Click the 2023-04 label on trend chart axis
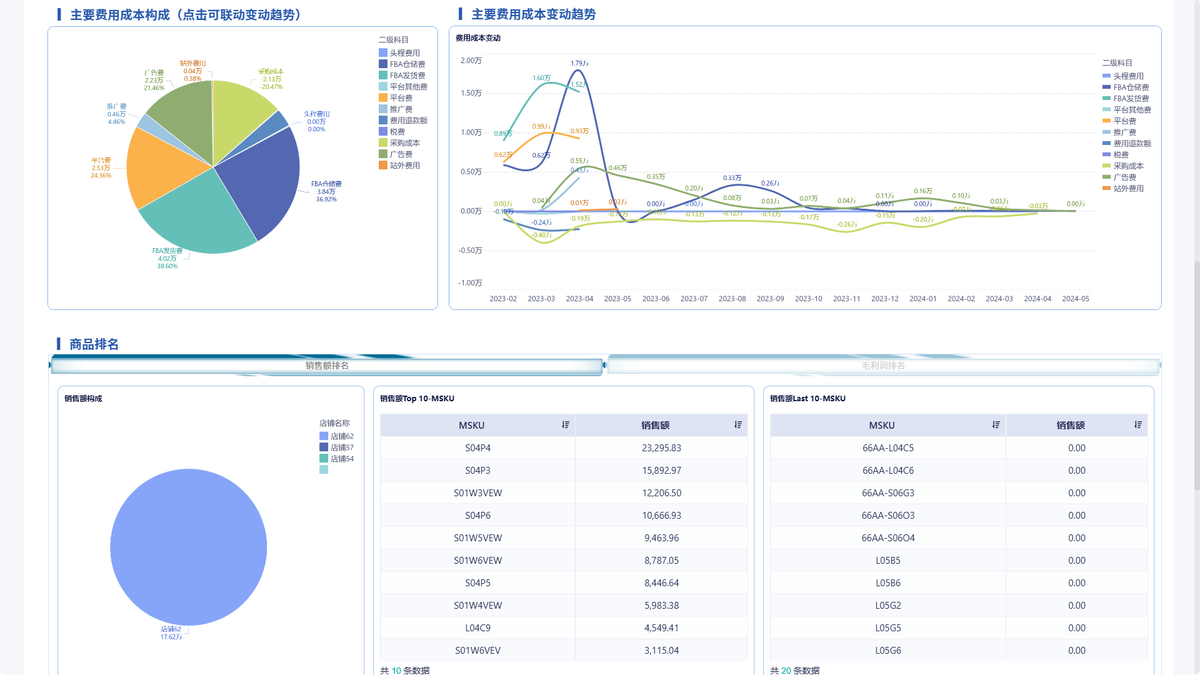Image resolution: width=1200 pixels, height=675 pixels. click(580, 298)
